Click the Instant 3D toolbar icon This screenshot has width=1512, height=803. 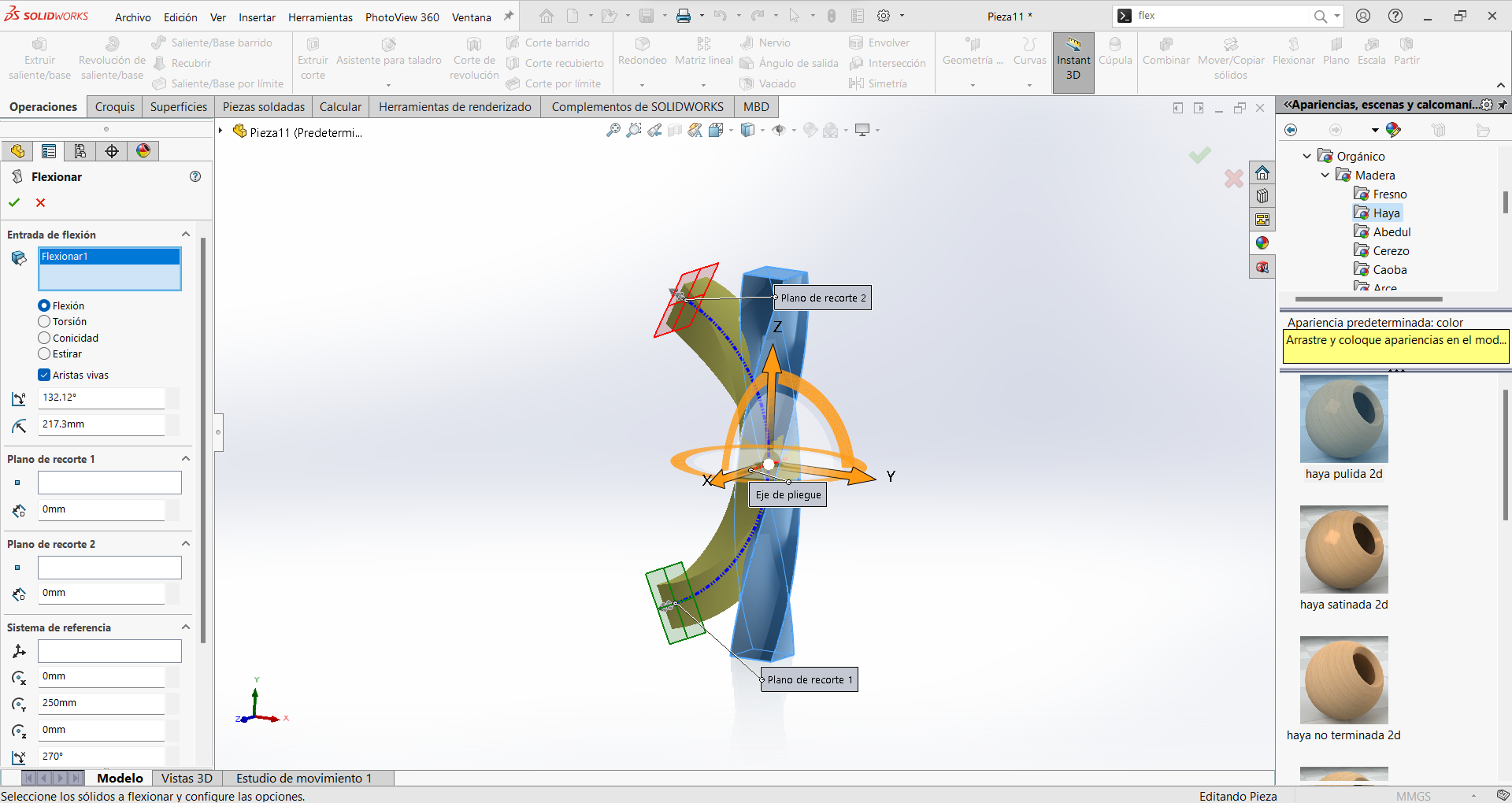pyautogui.click(x=1073, y=60)
